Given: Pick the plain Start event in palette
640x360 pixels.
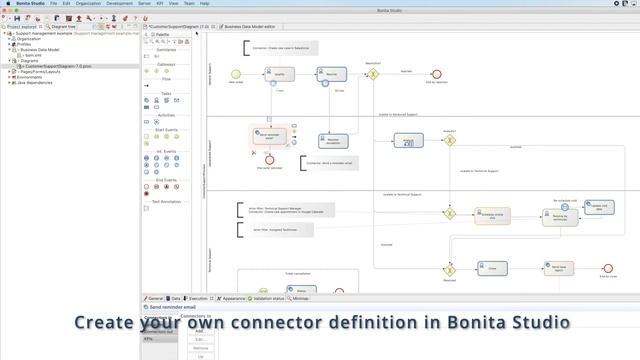Looking at the screenshot, I should [147, 136].
